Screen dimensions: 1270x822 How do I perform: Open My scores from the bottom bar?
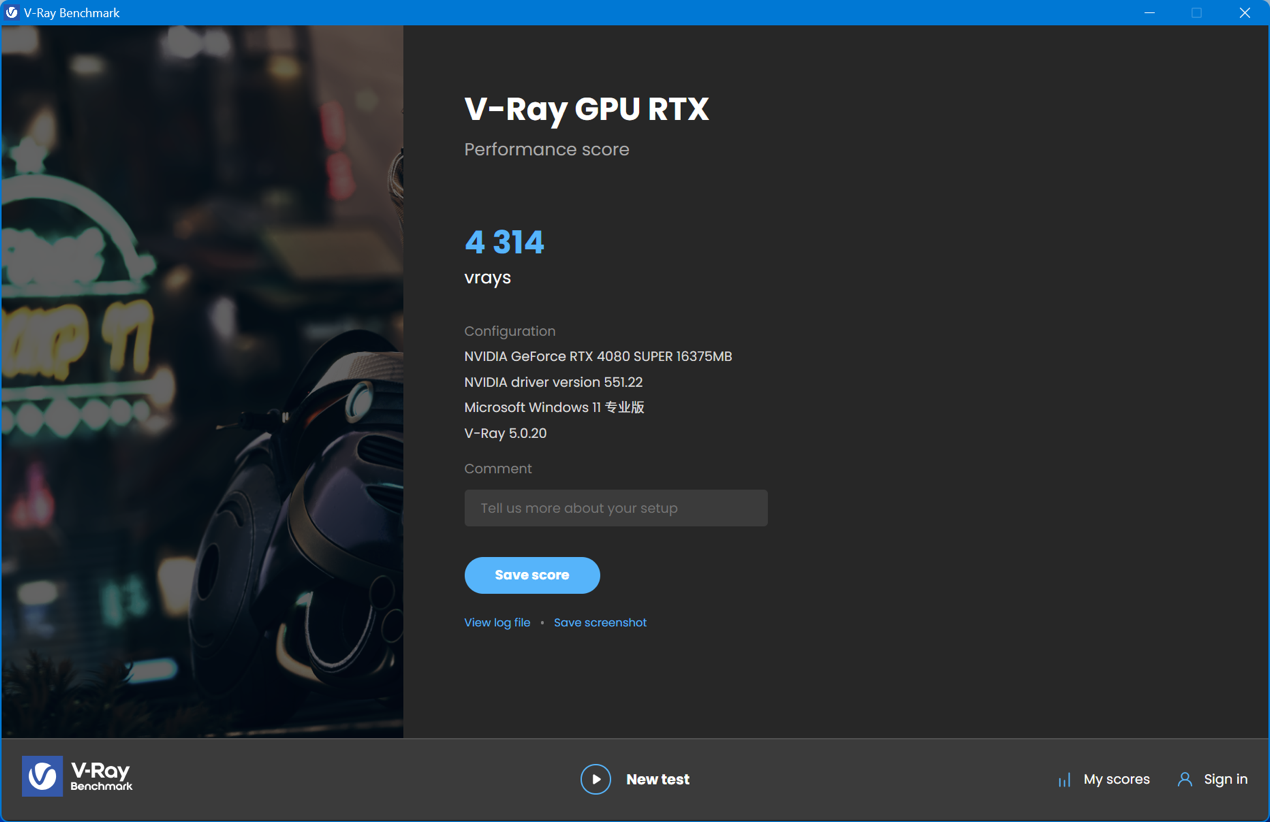click(x=1116, y=779)
